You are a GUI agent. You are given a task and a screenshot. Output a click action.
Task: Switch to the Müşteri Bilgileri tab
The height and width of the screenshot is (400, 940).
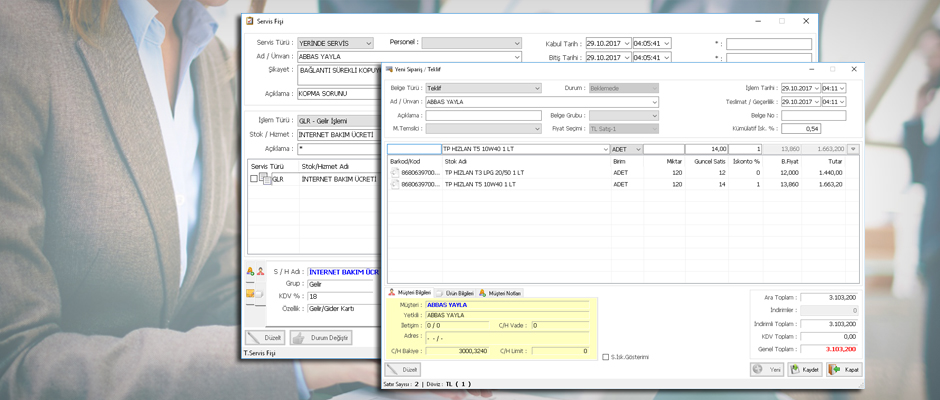pos(409,293)
